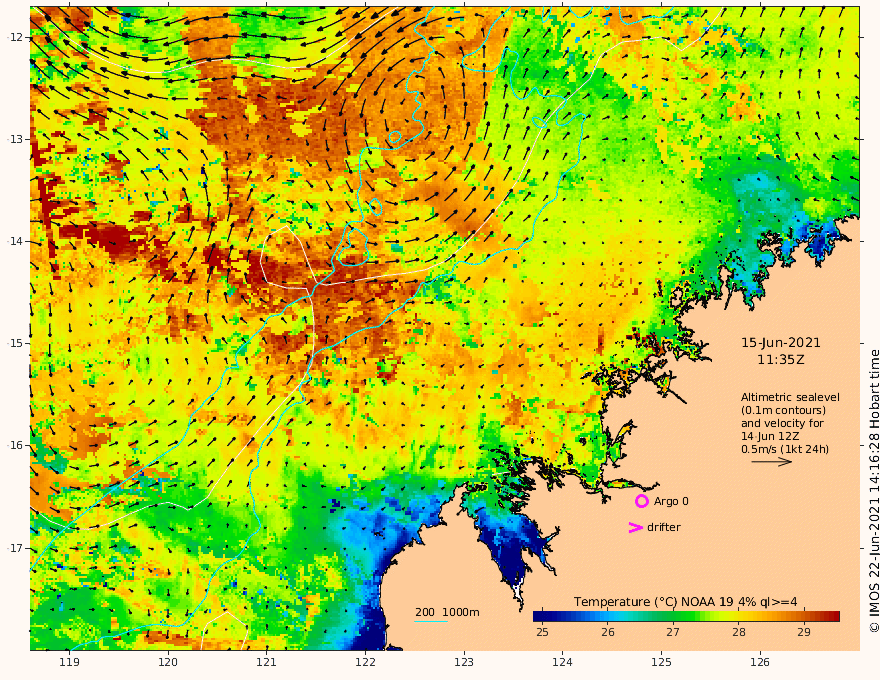Screen dimensions: 880x680
Task: Select the 'Argo 0' legend label
Action: 671,501
